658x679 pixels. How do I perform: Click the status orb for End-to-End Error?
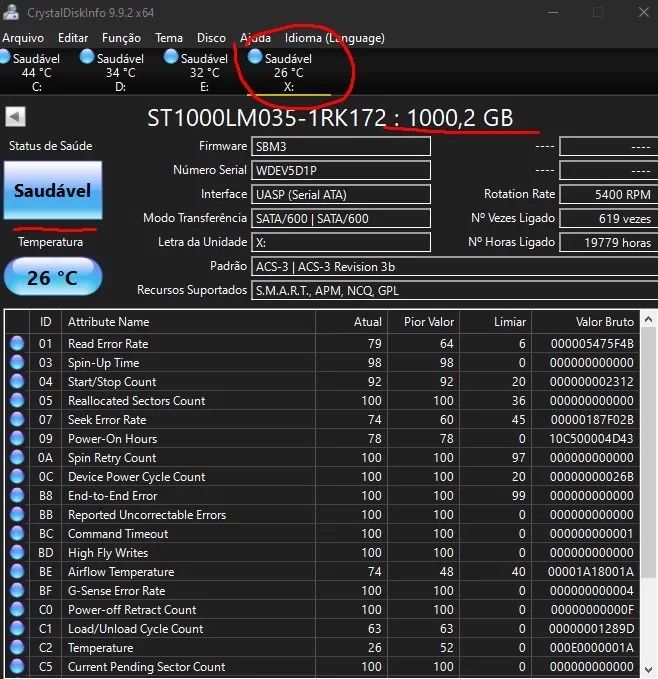(17, 495)
